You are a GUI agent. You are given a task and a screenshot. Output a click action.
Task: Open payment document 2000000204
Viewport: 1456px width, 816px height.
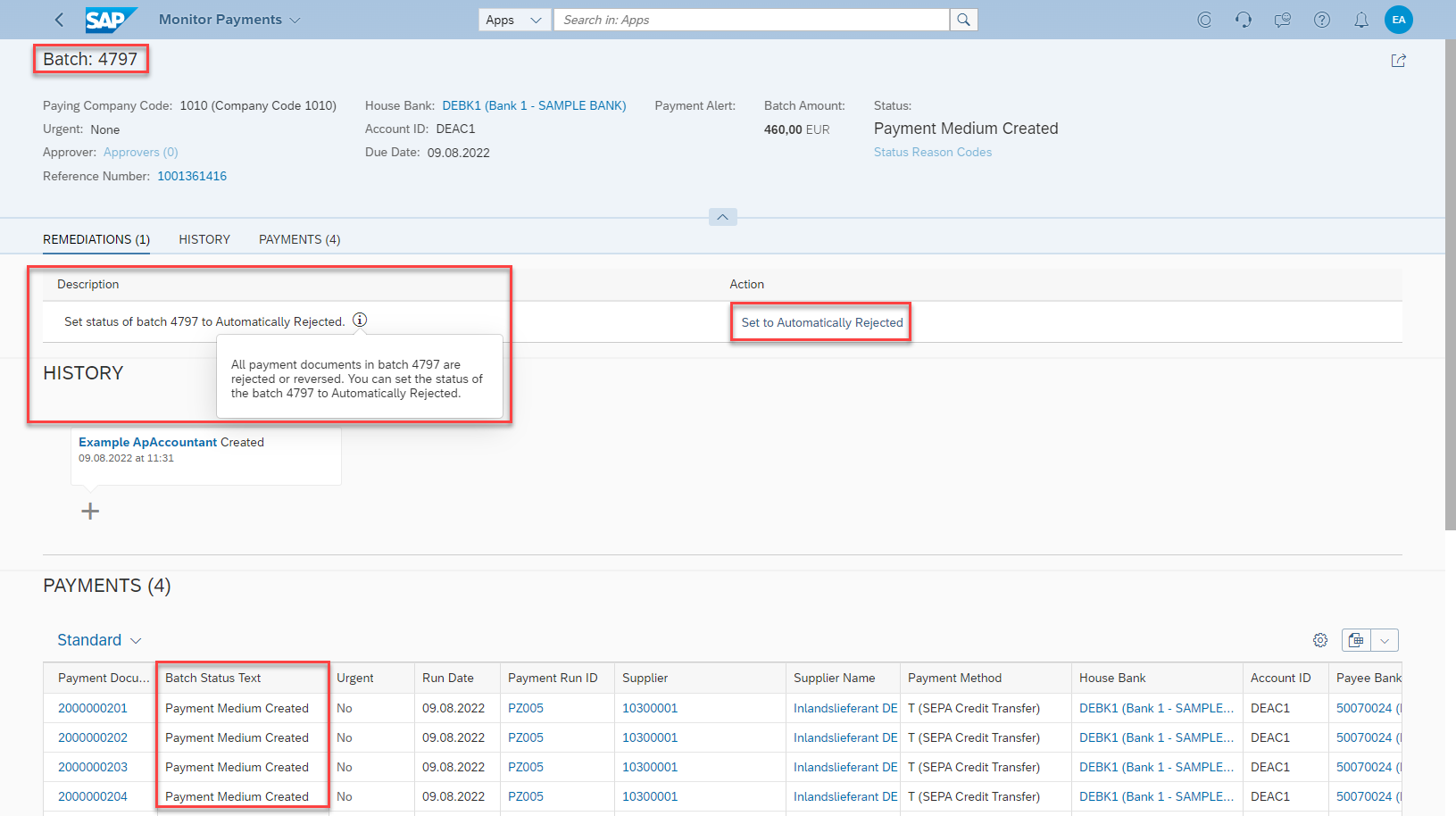tap(93, 796)
